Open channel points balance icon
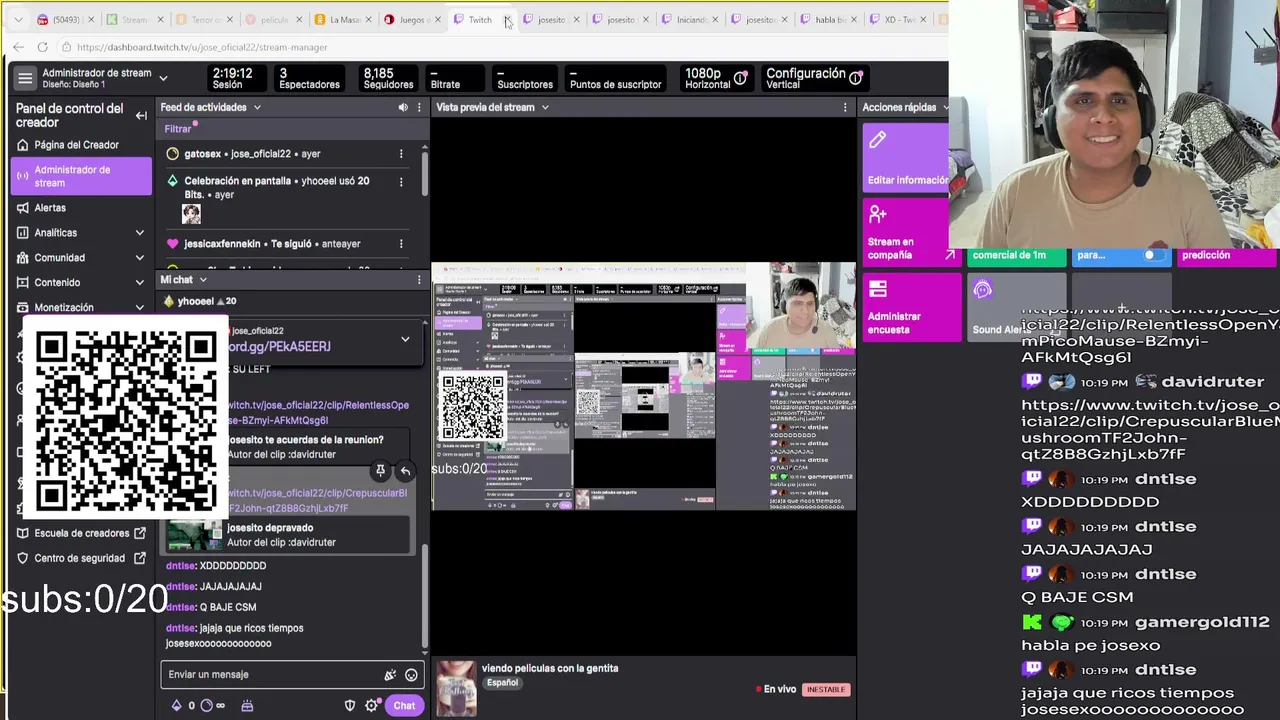This screenshot has height=720, width=1280. point(207,706)
